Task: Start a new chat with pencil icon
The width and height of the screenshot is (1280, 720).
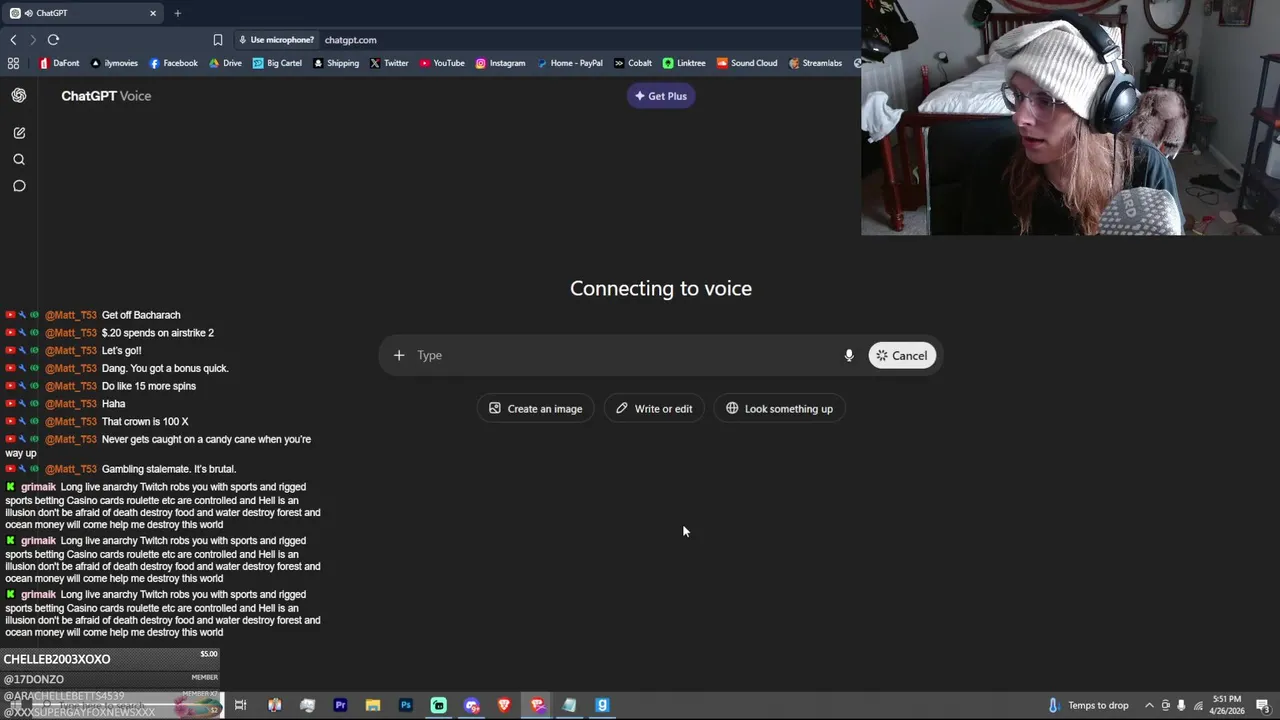Action: coord(19,133)
